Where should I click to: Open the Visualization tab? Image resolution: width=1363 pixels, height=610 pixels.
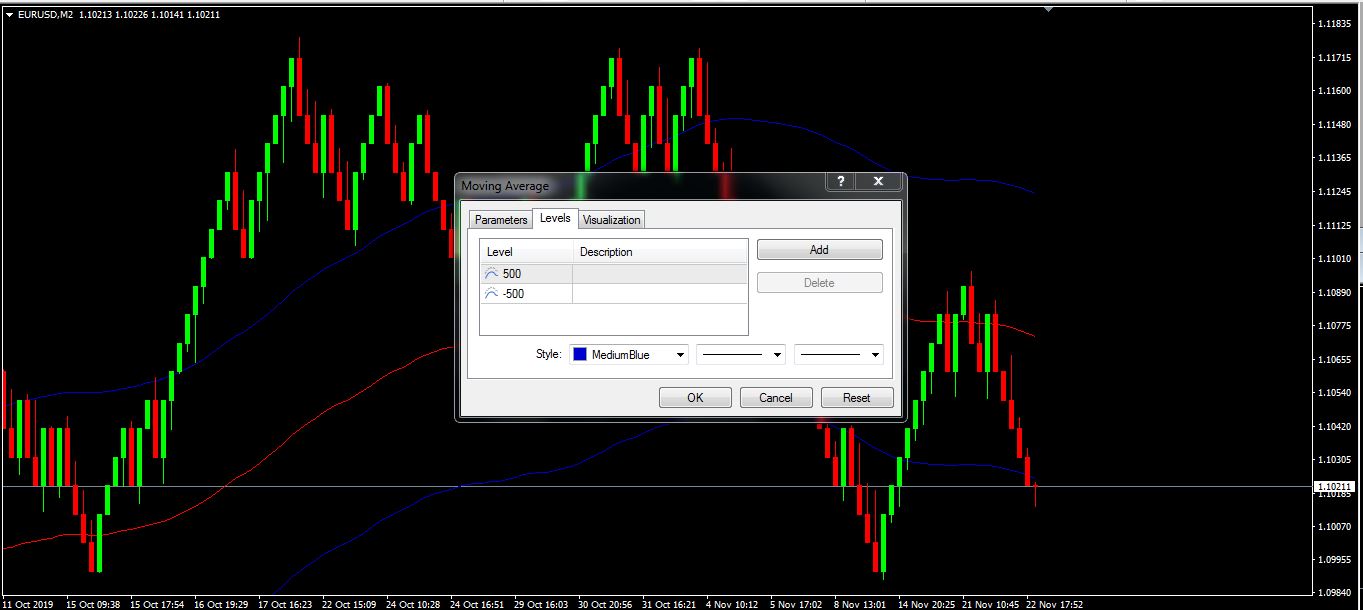click(x=612, y=220)
